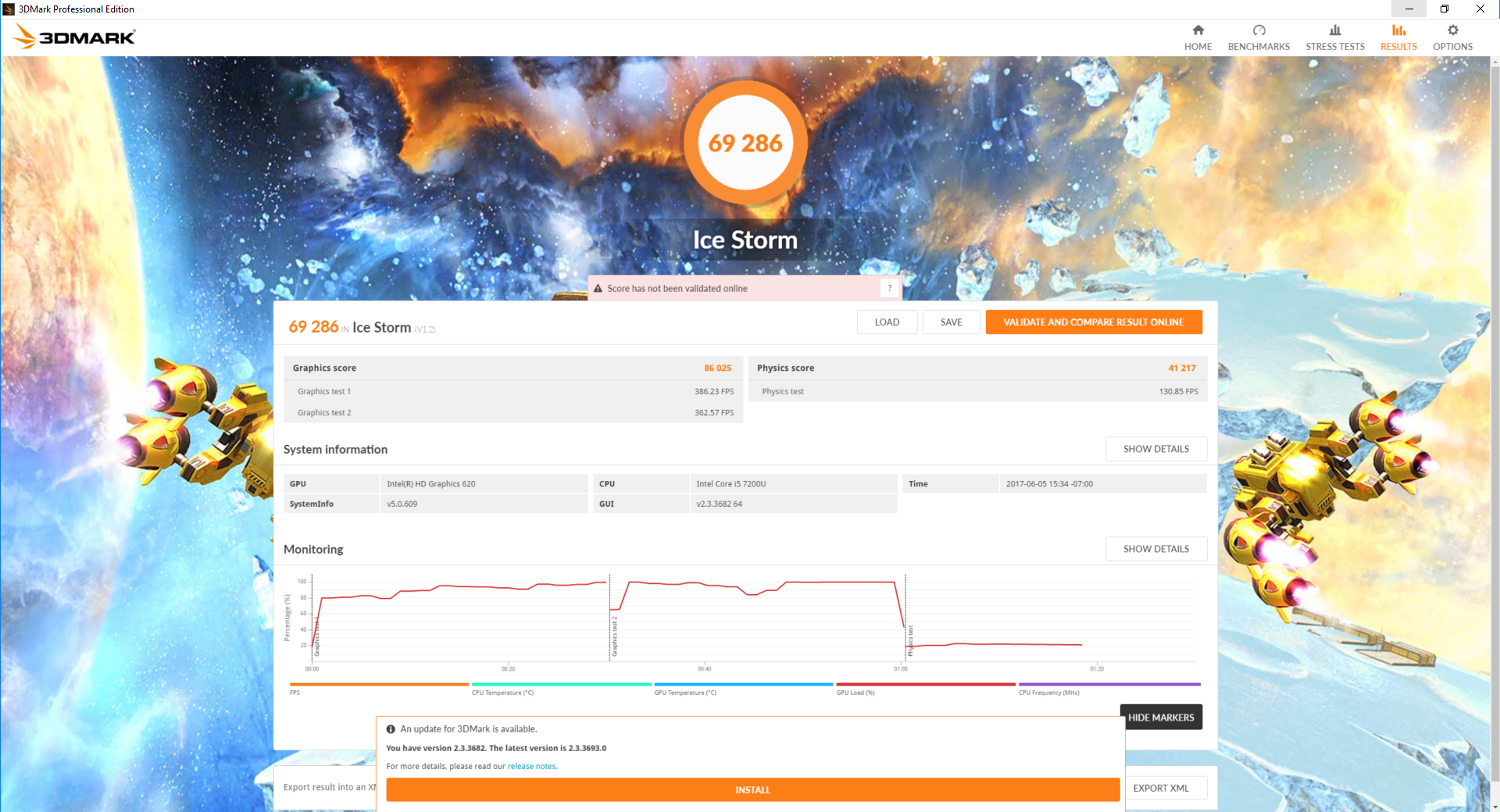Click the Ice Storm heading title

pyautogui.click(x=745, y=240)
